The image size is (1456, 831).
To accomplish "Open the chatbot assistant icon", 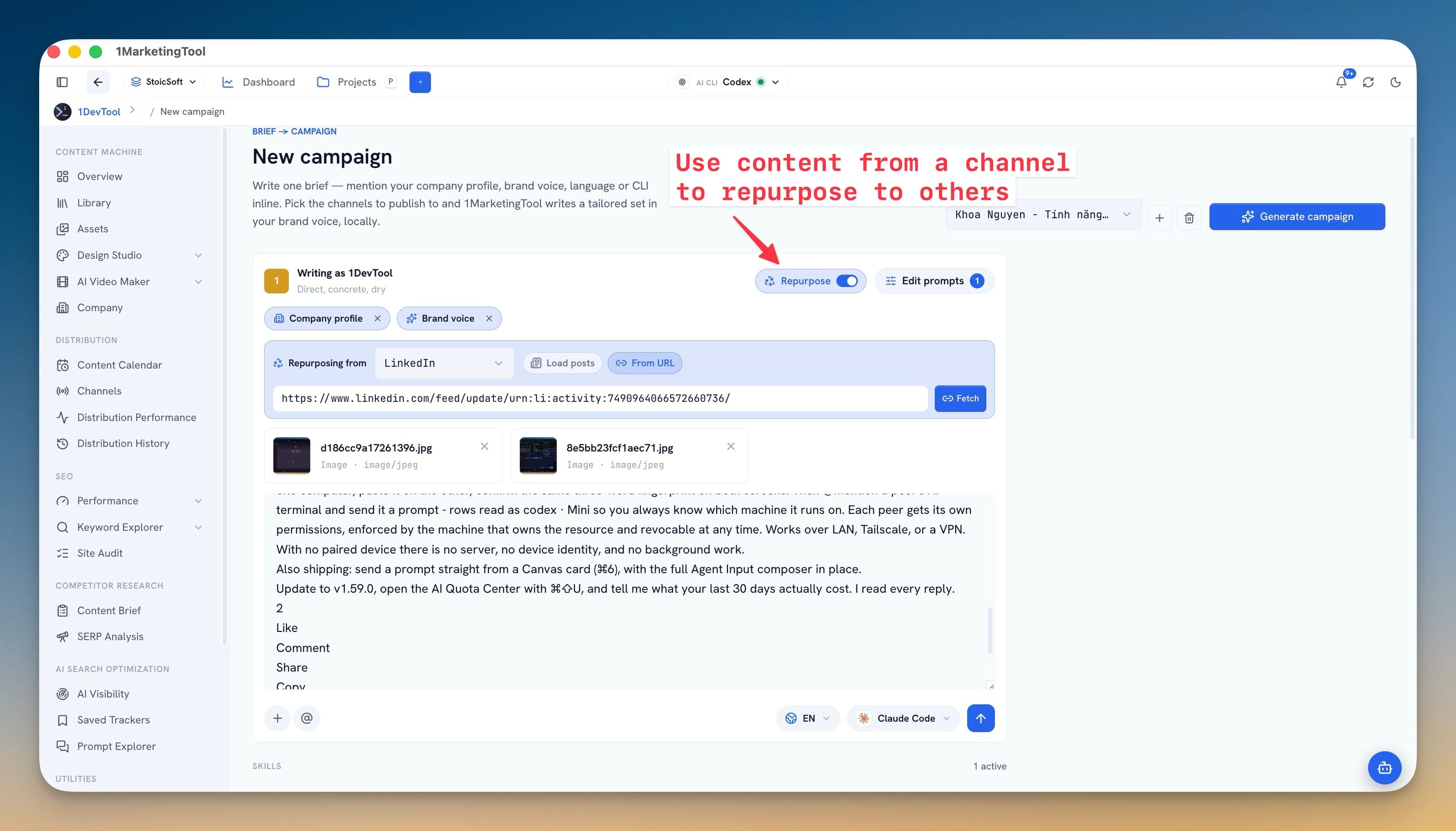I will (x=1384, y=768).
